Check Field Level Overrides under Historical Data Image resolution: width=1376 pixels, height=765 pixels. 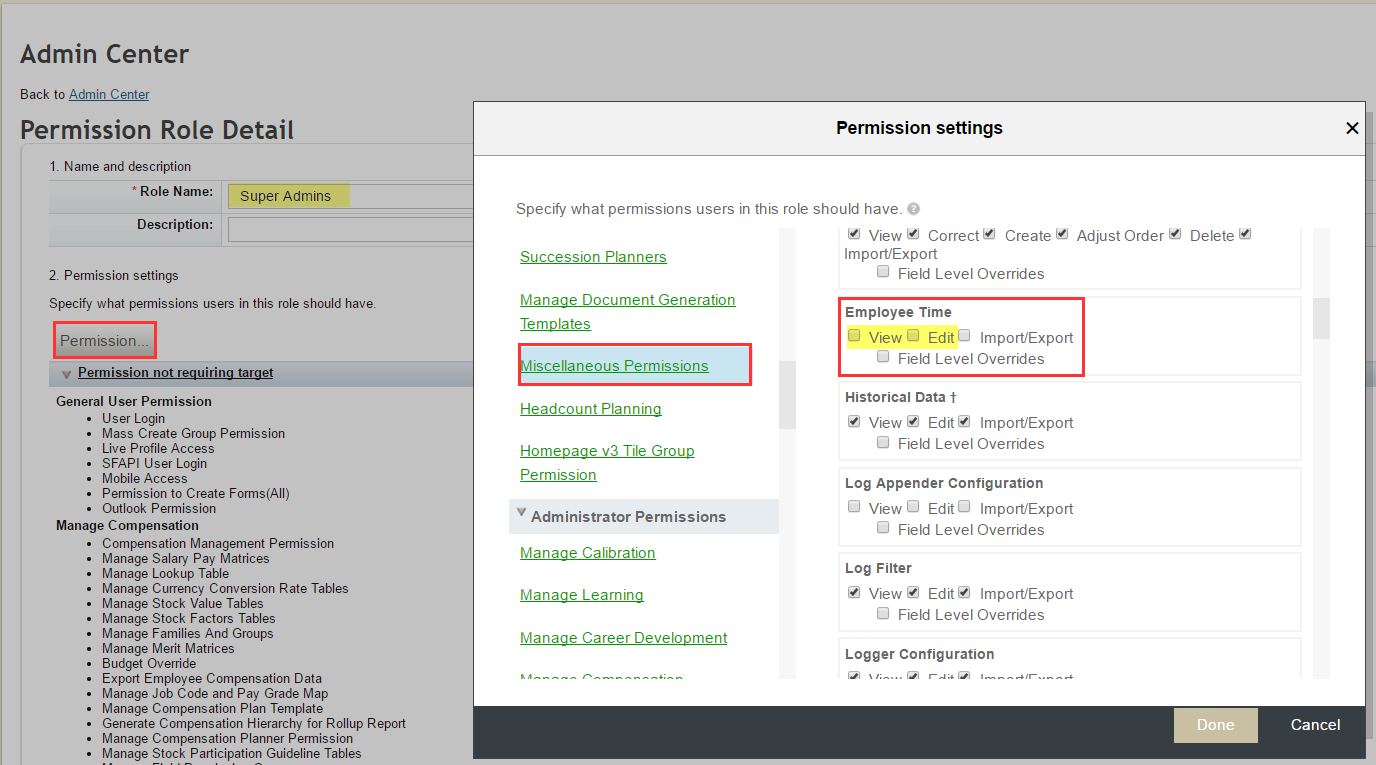tap(883, 442)
